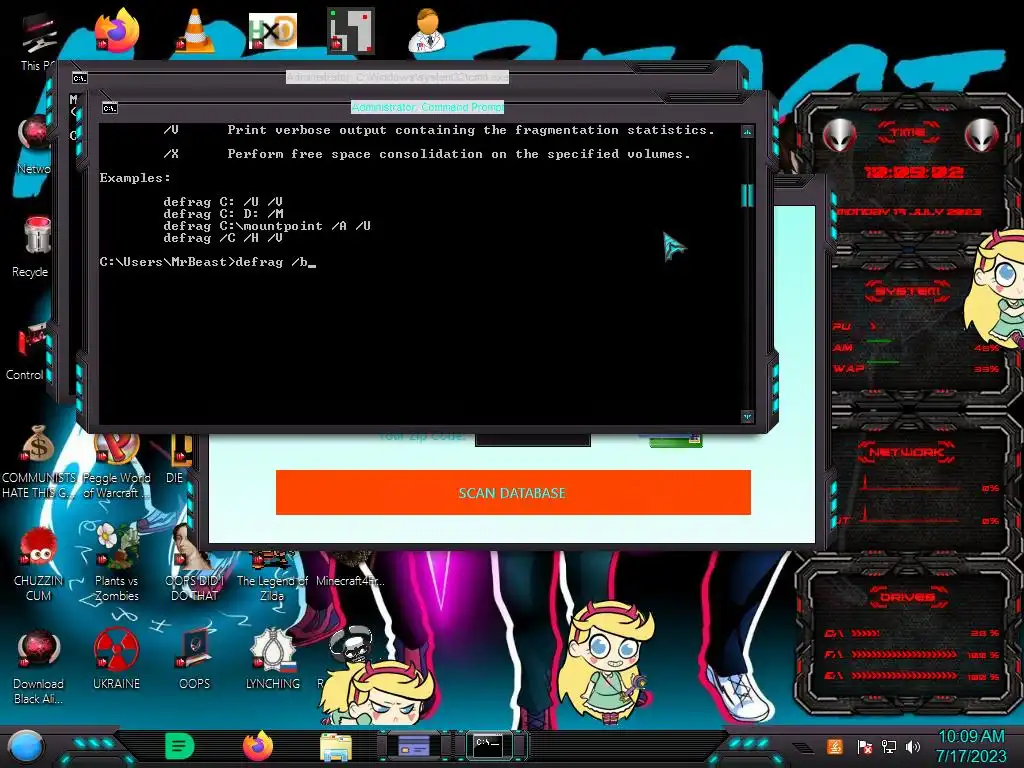Open the Action Center flag tray icon
This screenshot has height=768, width=1024.
[x=865, y=746]
